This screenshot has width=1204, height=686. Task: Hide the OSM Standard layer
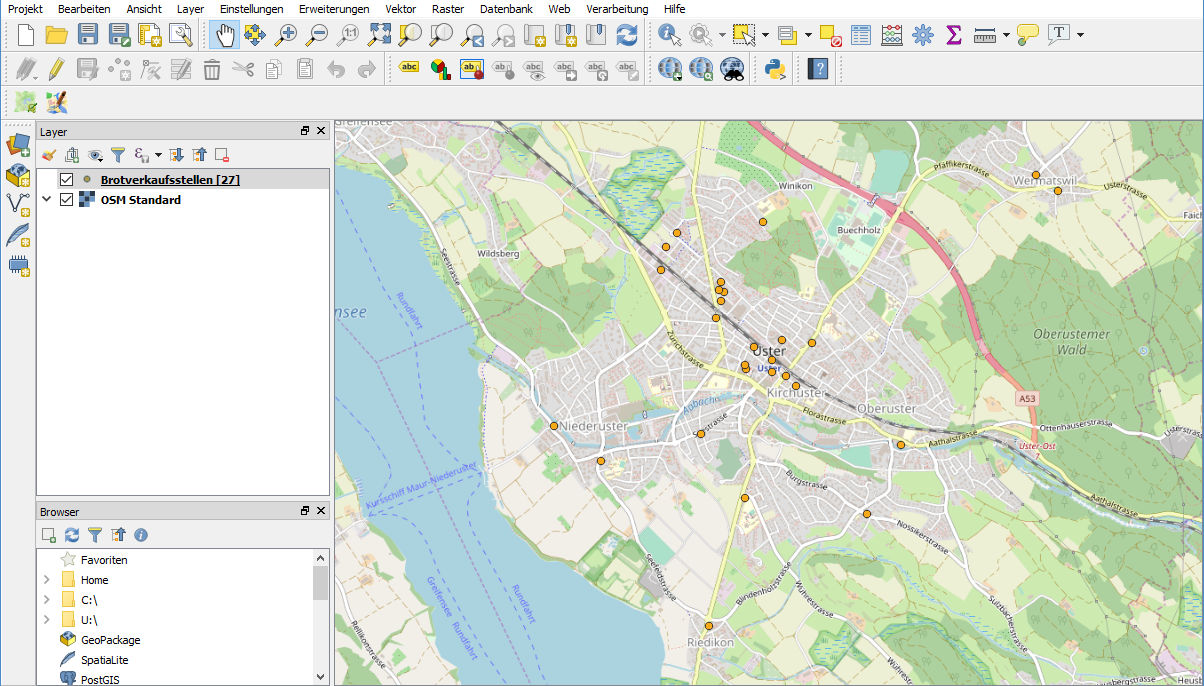coord(66,199)
